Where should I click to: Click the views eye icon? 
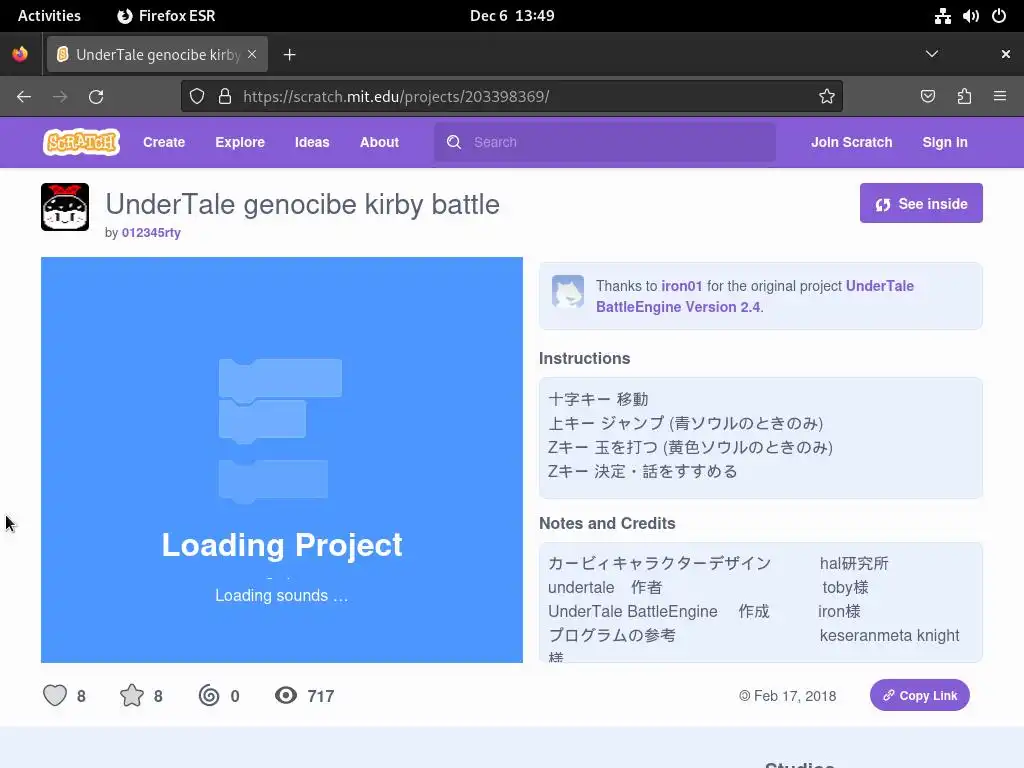pos(285,696)
